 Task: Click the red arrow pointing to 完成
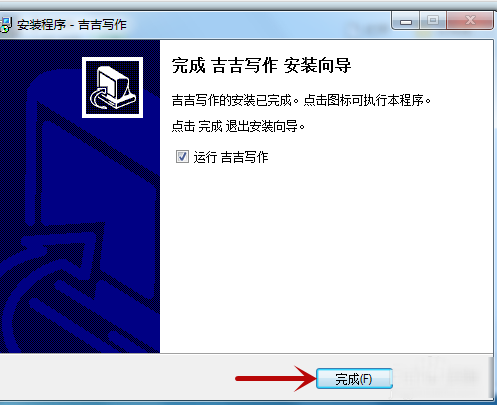pyautogui.click(x=275, y=378)
